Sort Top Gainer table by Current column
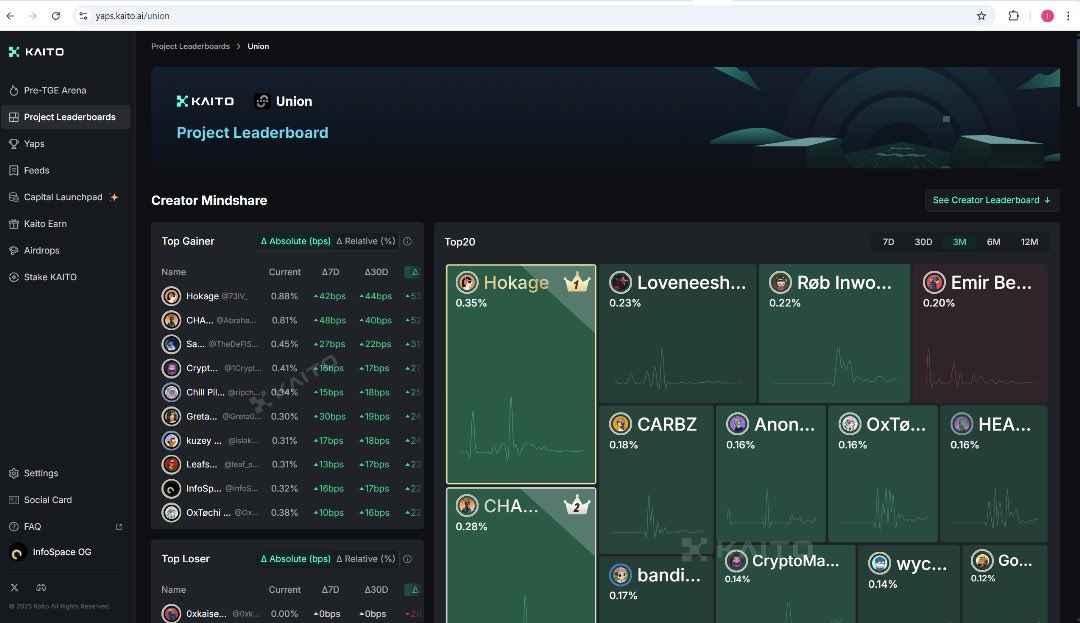Screen dimensions: 1080x623 point(284,272)
